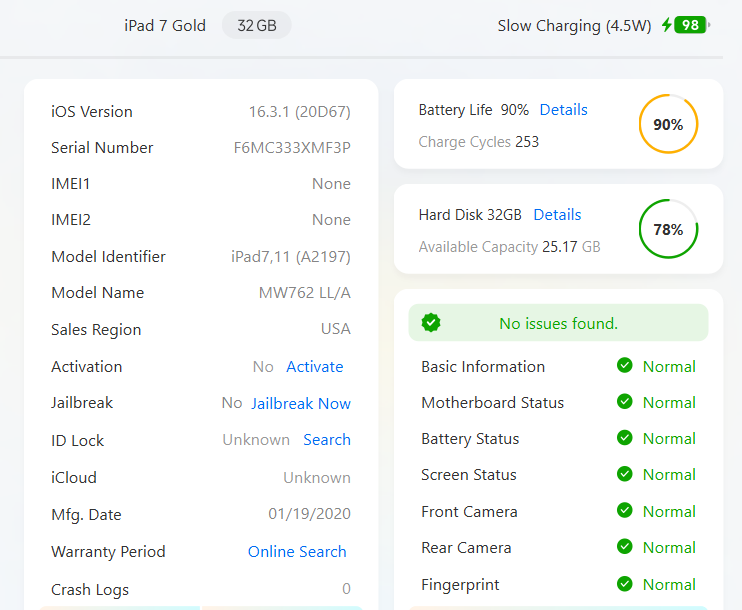
Task: Search the ID Lock status
Action: coord(327,440)
